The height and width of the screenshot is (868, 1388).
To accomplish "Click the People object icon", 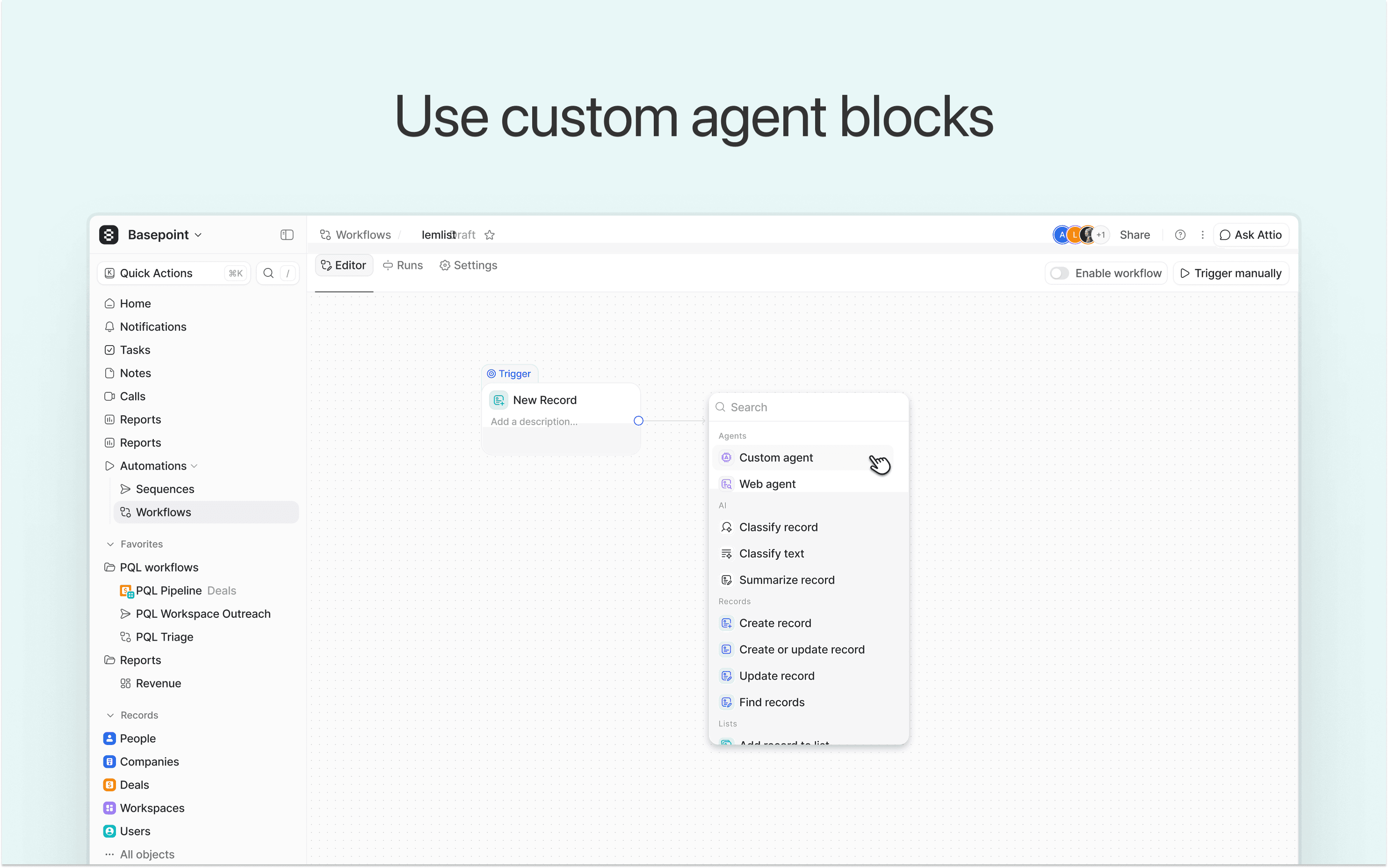I will (109, 738).
